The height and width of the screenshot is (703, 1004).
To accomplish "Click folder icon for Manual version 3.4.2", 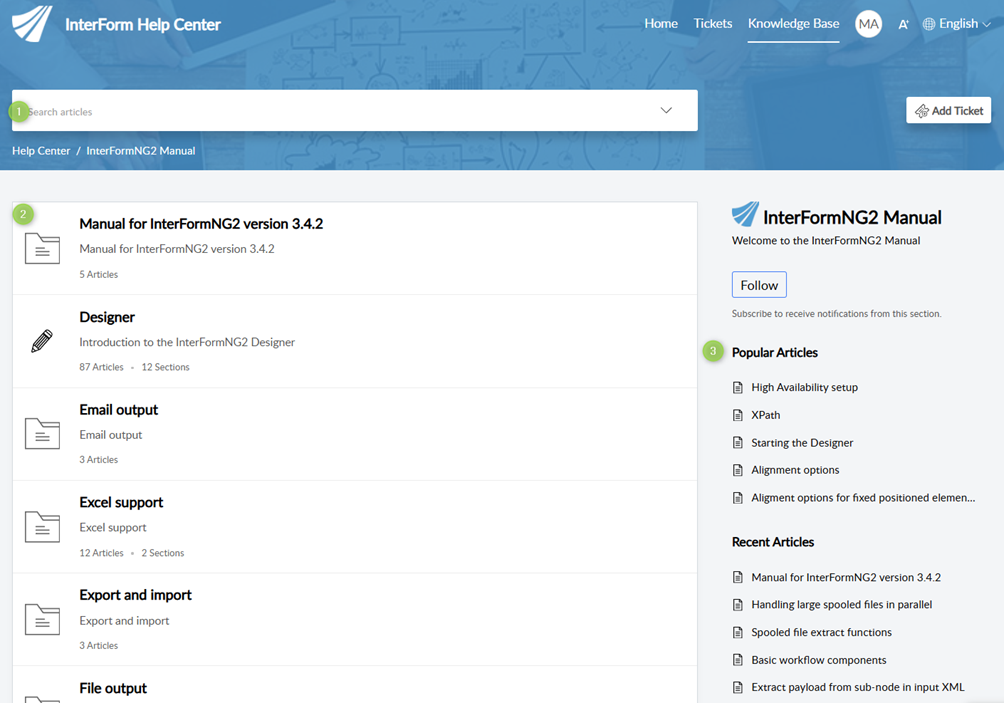I will pyautogui.click(x=42, y=248).
